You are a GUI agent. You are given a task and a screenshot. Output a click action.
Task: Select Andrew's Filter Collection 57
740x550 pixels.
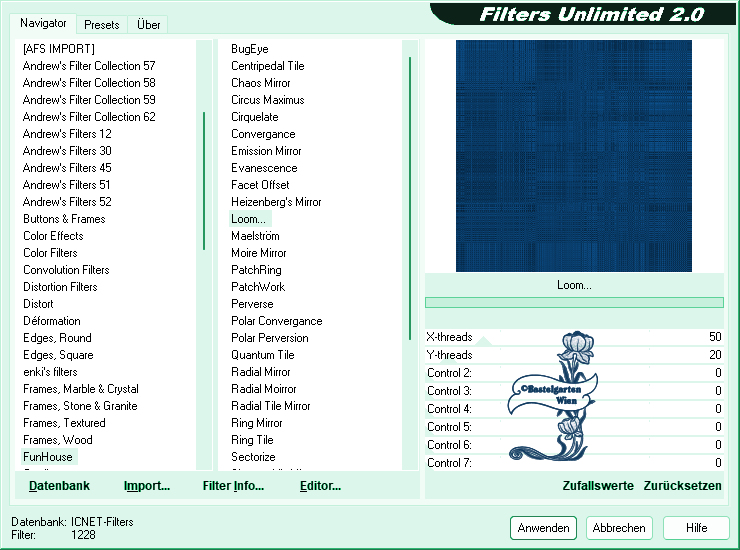click(x=89, y=66)
